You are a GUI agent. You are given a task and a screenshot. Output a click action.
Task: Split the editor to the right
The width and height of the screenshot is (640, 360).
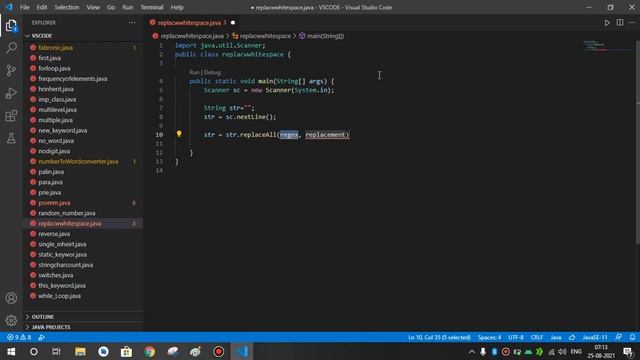point(620,23)
